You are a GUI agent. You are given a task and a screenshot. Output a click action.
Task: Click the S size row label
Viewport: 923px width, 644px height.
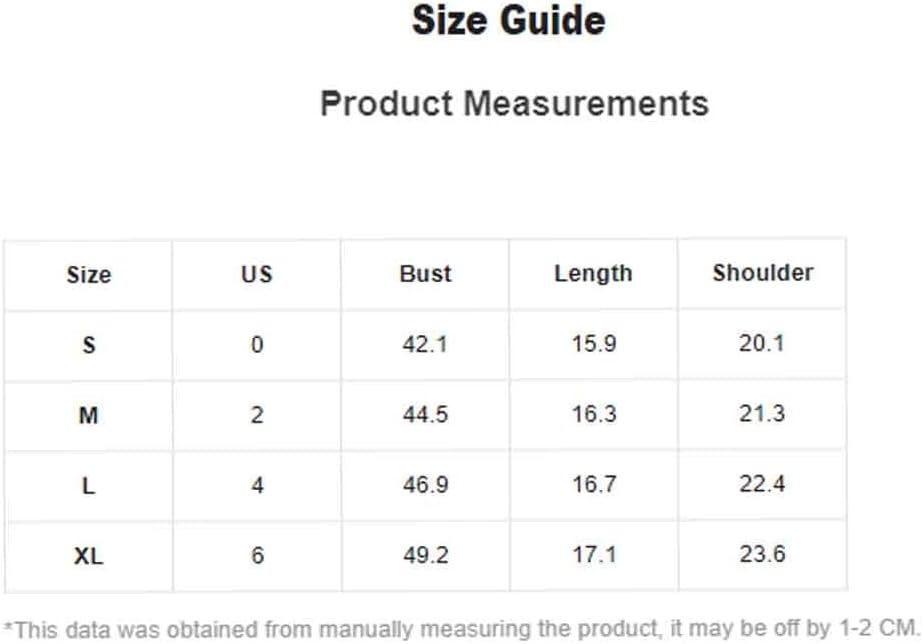pyautogui.click(x=89, y=345)
